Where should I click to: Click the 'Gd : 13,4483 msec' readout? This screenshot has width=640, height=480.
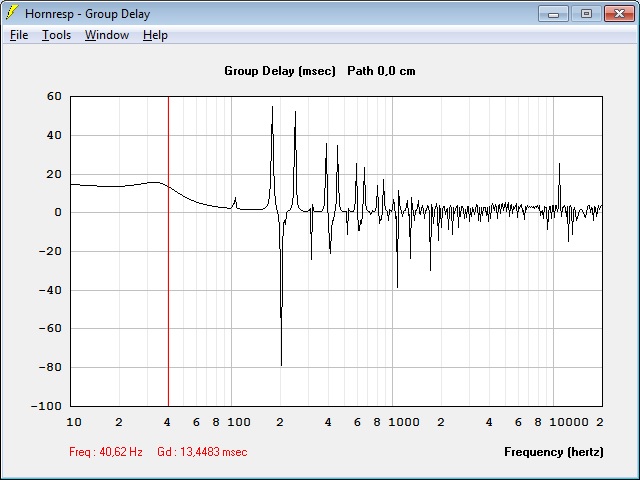pos(202,452)
